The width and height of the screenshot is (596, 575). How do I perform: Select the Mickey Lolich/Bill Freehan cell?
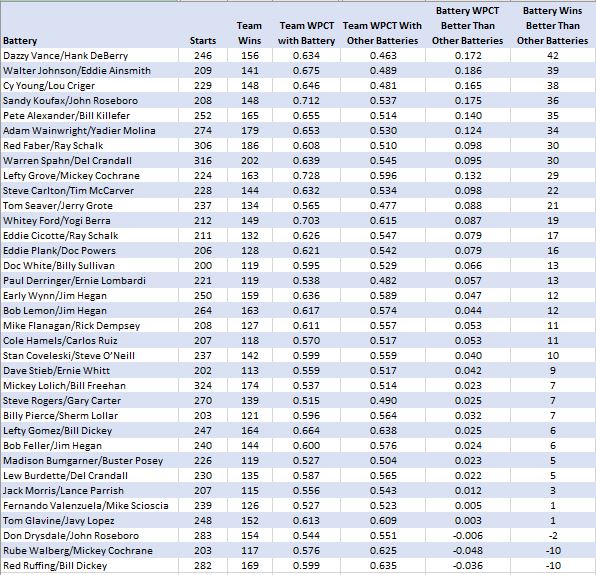pos(89,386)
